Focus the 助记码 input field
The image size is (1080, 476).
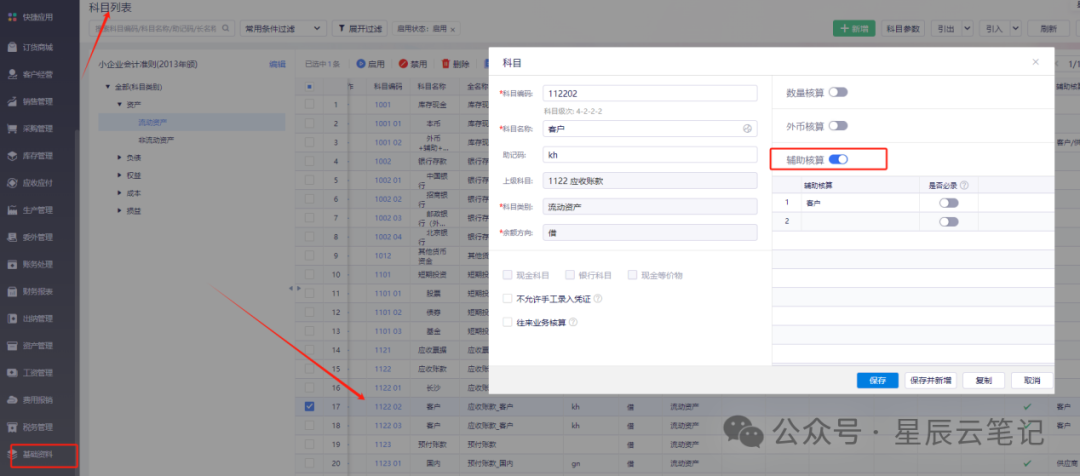pyautogui.click(x=650, y=154)
